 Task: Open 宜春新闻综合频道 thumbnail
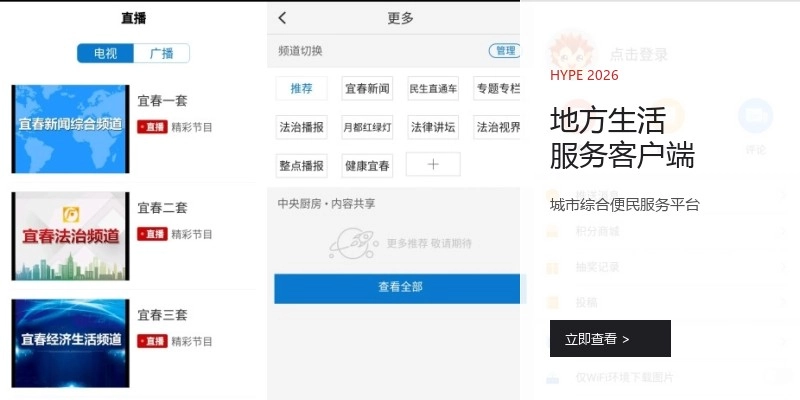(x=70, y=129)
